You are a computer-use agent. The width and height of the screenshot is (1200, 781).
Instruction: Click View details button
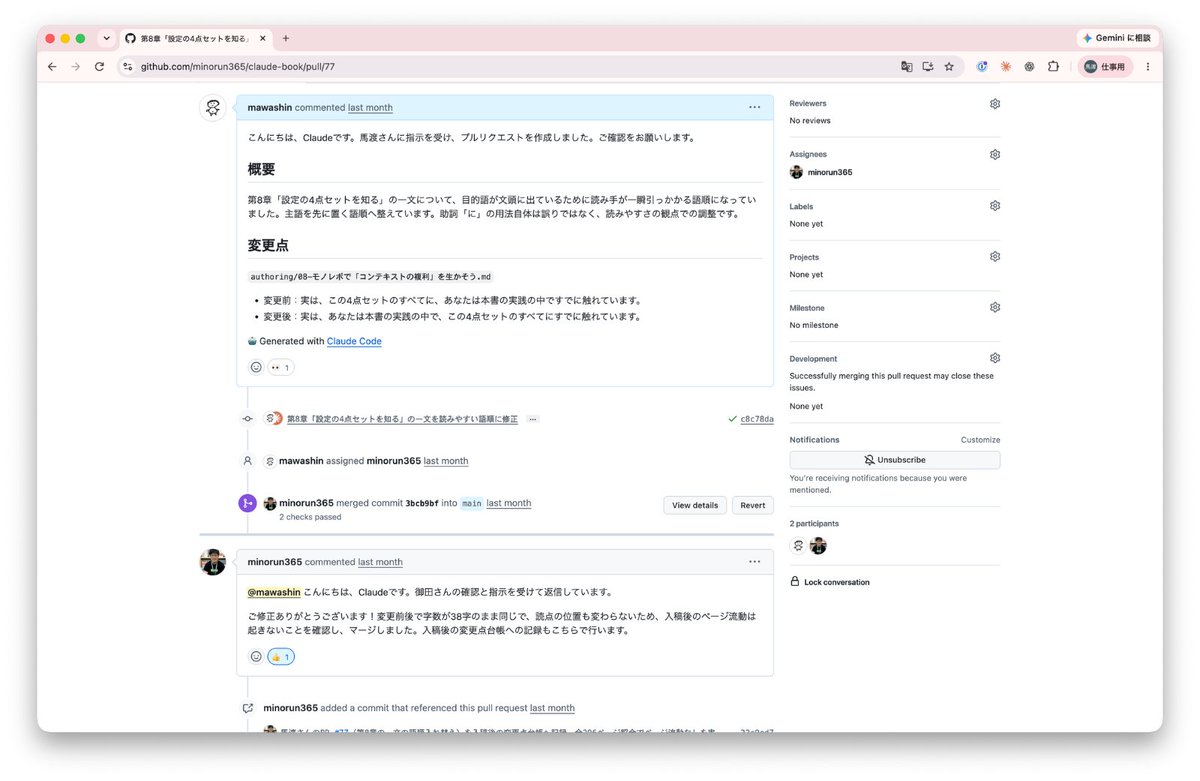tap(695, 505)
